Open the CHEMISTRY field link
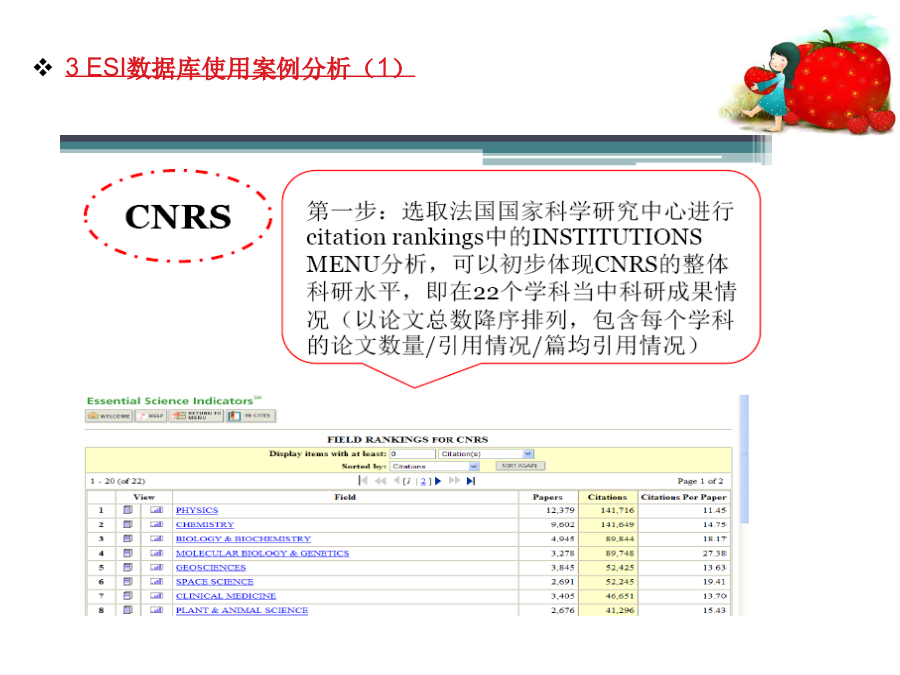 205,524
